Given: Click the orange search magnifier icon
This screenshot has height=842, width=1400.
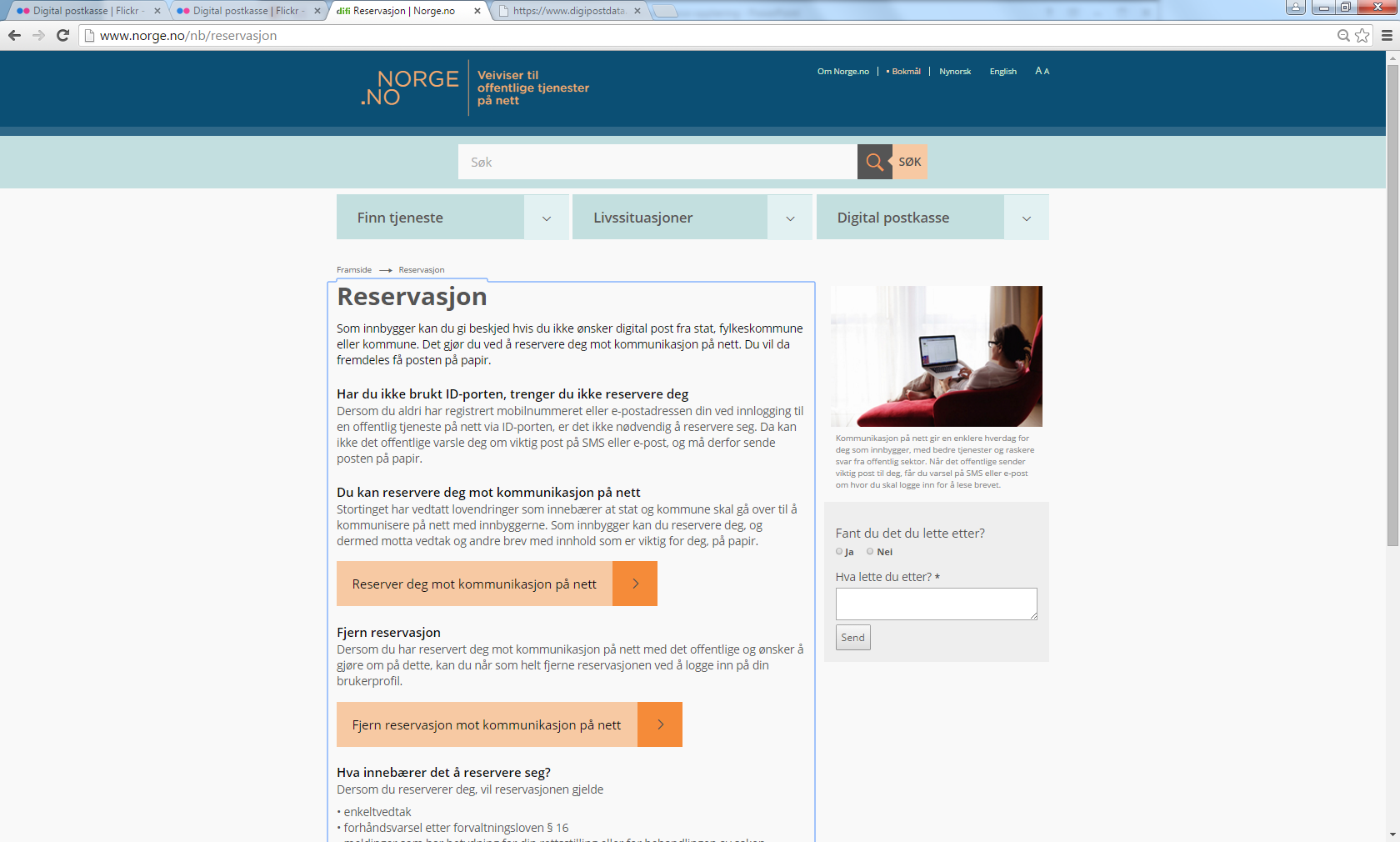Looking at the screenshot, I should 874,162.
